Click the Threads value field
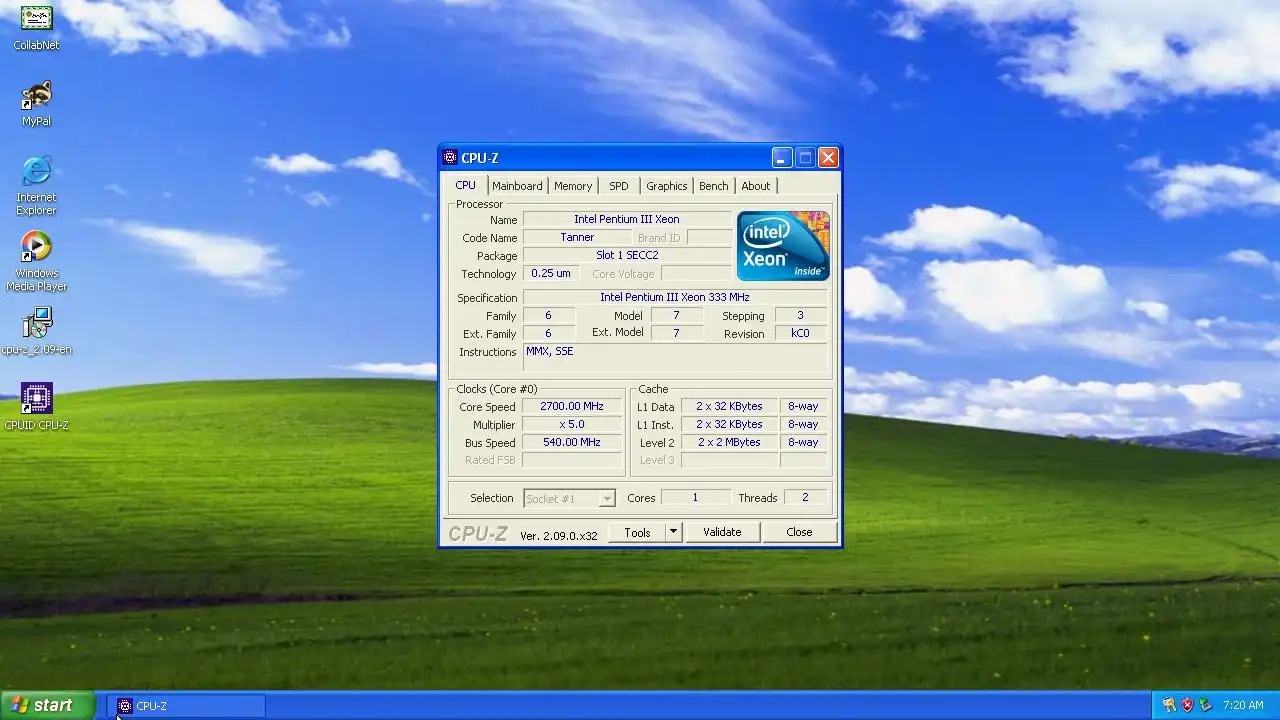 (x=805, y=497)
